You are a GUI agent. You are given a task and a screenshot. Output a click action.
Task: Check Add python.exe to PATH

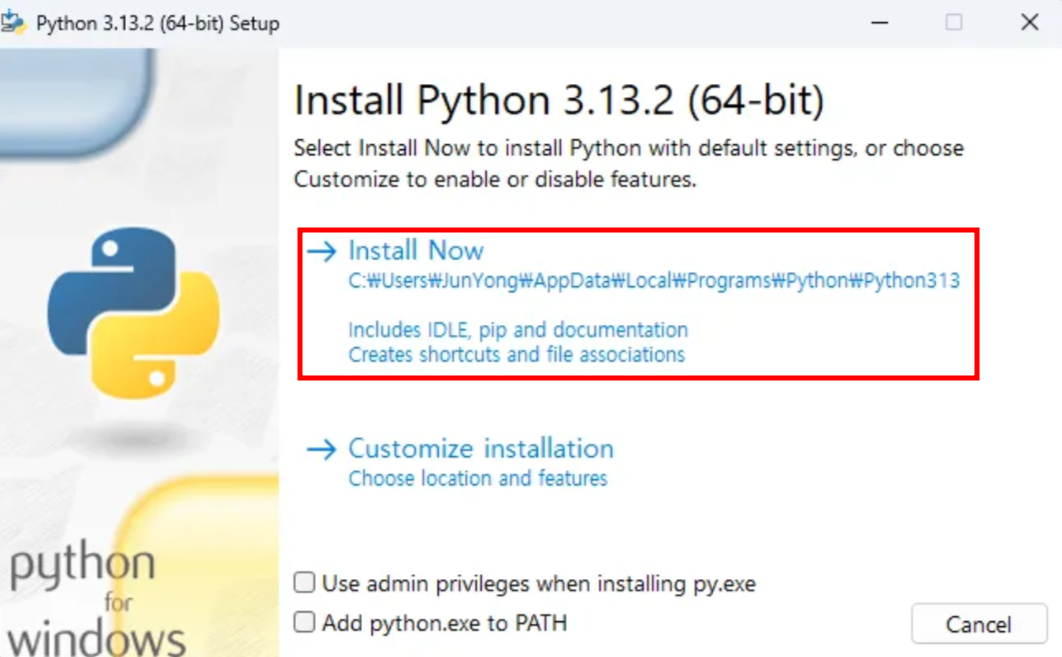(305, 622)
